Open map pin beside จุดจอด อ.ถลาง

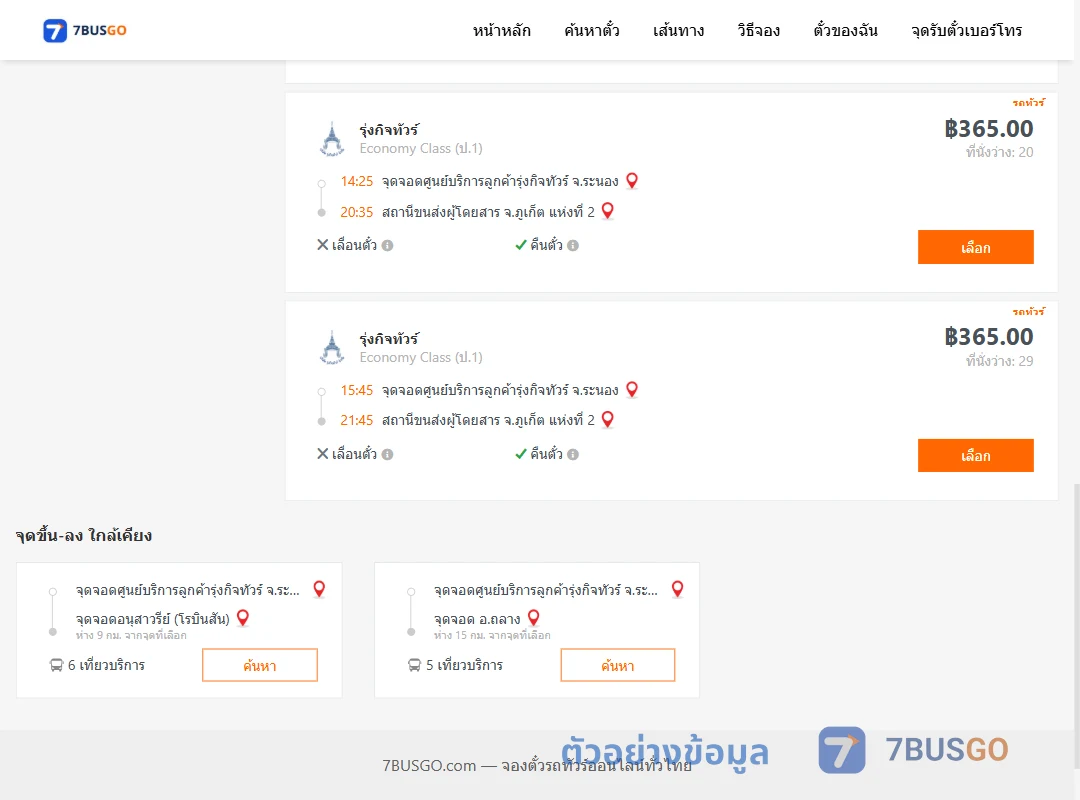534,618
